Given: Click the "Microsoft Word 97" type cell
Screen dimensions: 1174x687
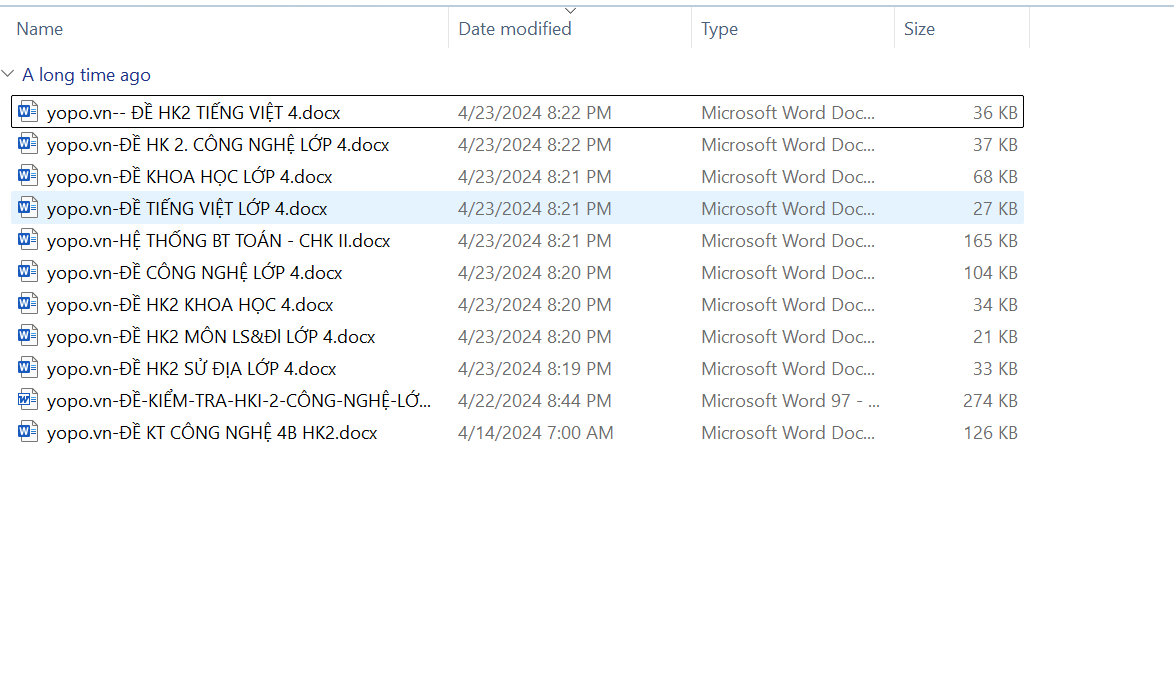Looking at the screenshot, I should [789, 401].
